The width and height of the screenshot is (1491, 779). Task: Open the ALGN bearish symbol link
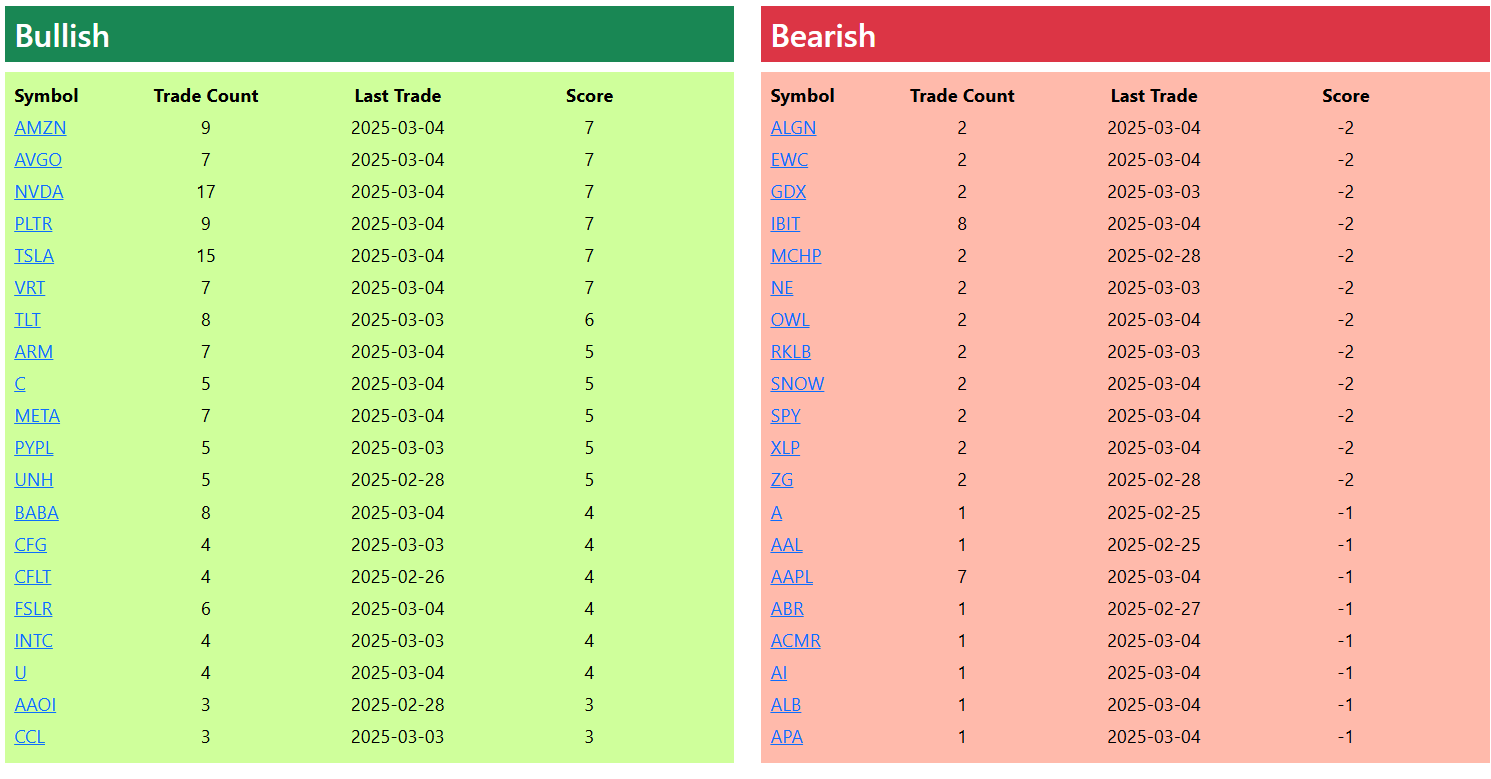tap(793, 128)
